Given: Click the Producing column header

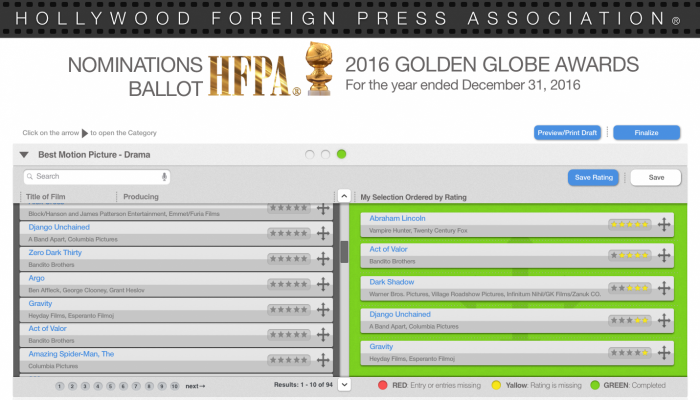Looking at the screenshot, I should [x=141, y=196].
